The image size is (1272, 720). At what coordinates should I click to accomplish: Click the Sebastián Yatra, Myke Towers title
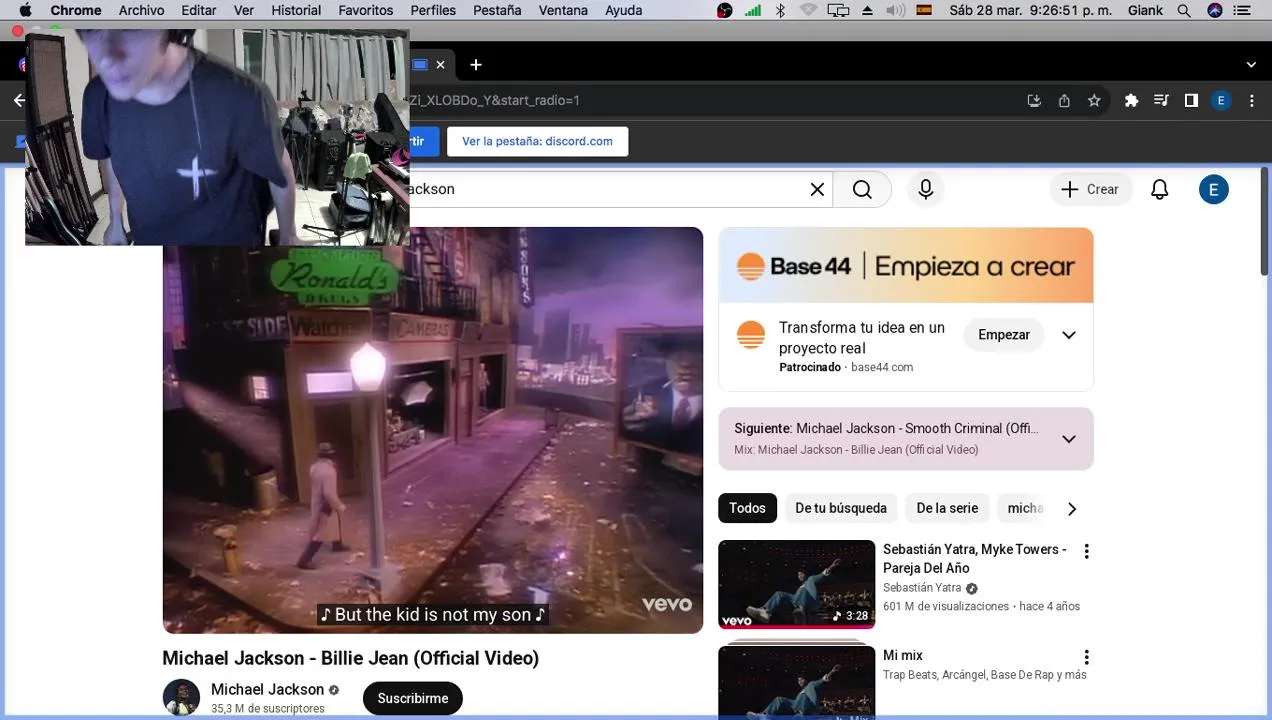[975, 558]
